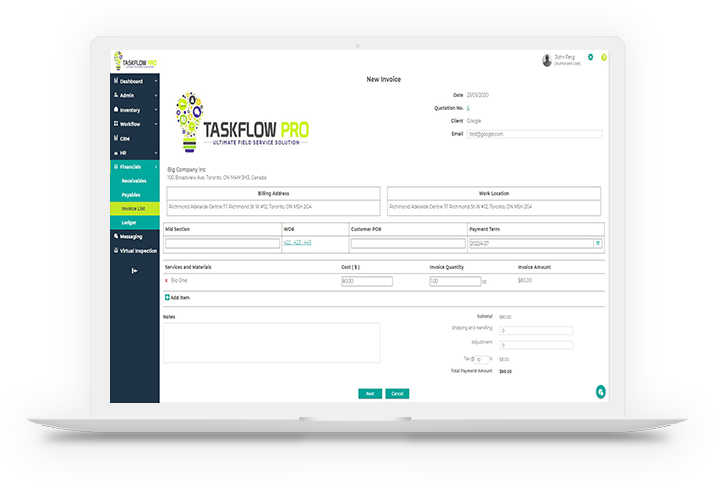
Task: Click into the Notes text area
Action: (272, 342)
